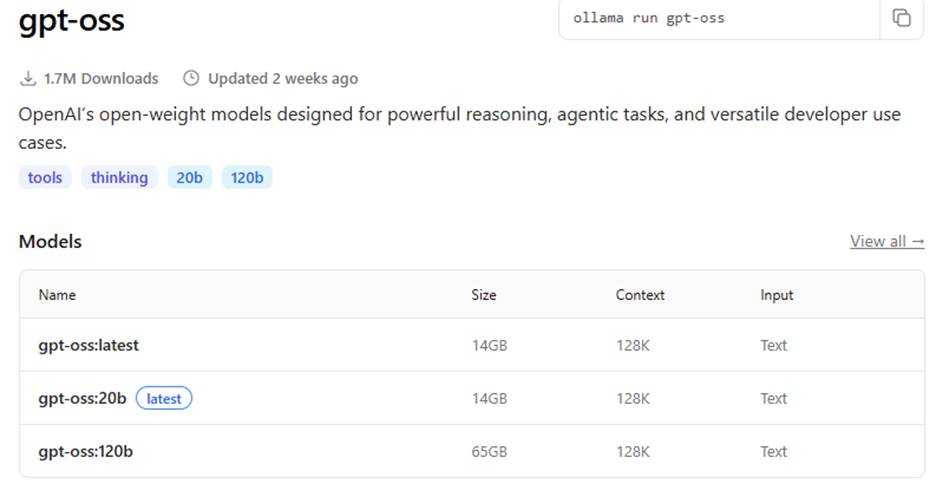This screenshot has width=936, height=497.
Task: Click the Context column header
Action: pos(640,295)
